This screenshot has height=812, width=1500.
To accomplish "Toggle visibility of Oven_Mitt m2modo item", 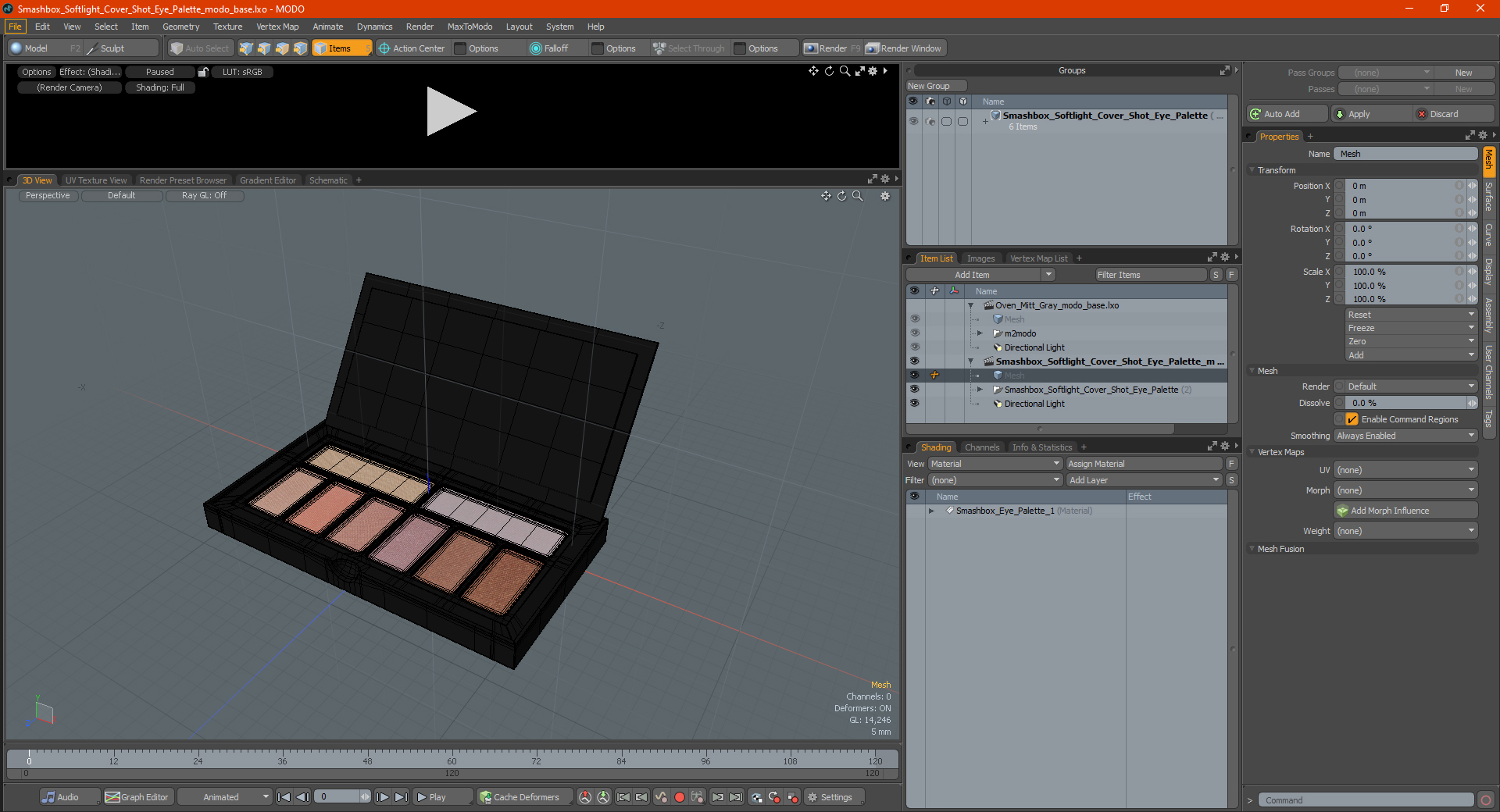I will tap(915, 333).
